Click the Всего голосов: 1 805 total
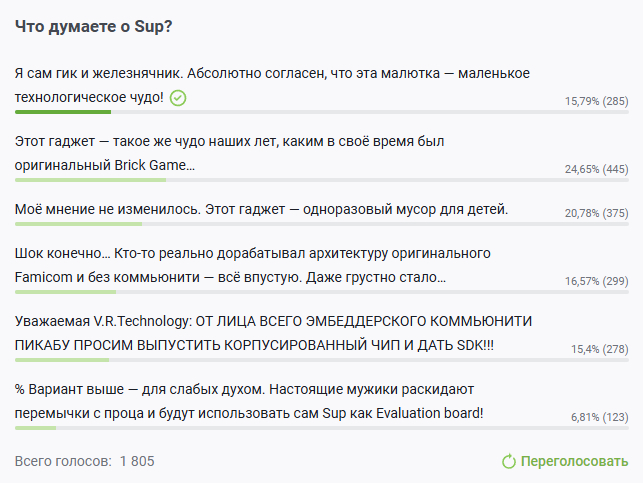This screenshot has height=483, width=643. pyautogui.click(x=85, y=462)
